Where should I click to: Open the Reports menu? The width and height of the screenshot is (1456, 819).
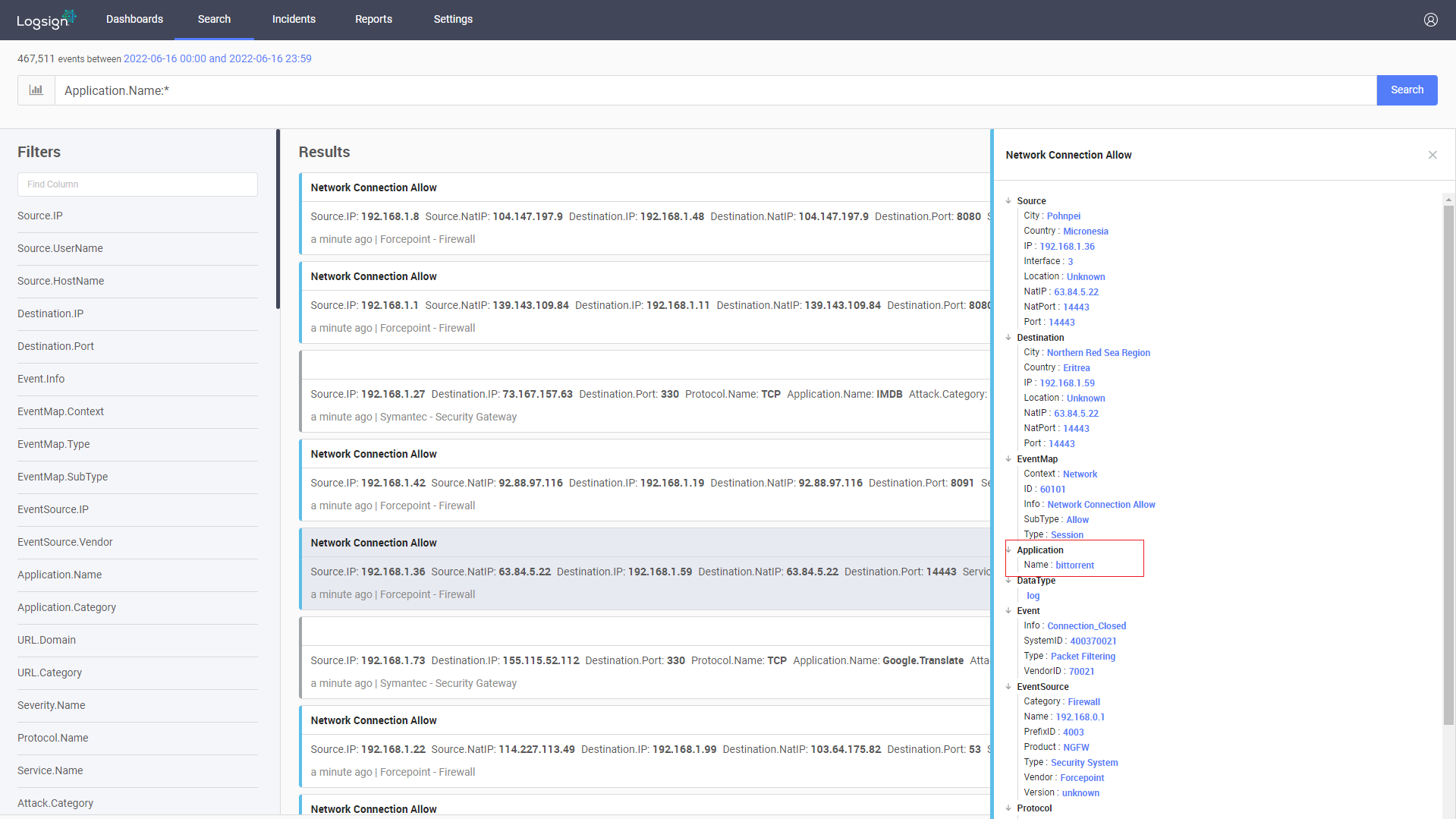pos(373,19)
